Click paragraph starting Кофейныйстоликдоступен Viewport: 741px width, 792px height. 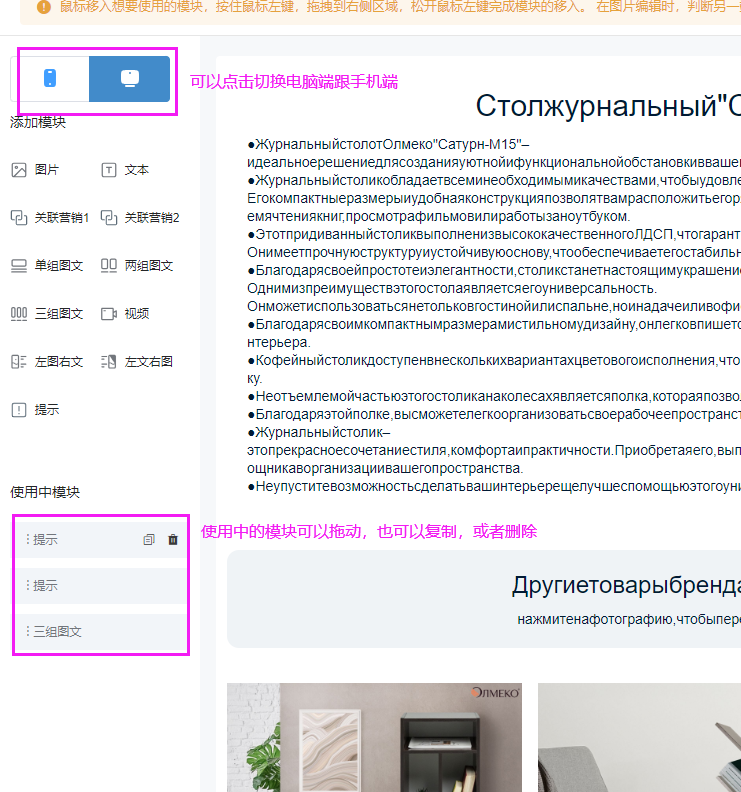click(x=494, y=369)
